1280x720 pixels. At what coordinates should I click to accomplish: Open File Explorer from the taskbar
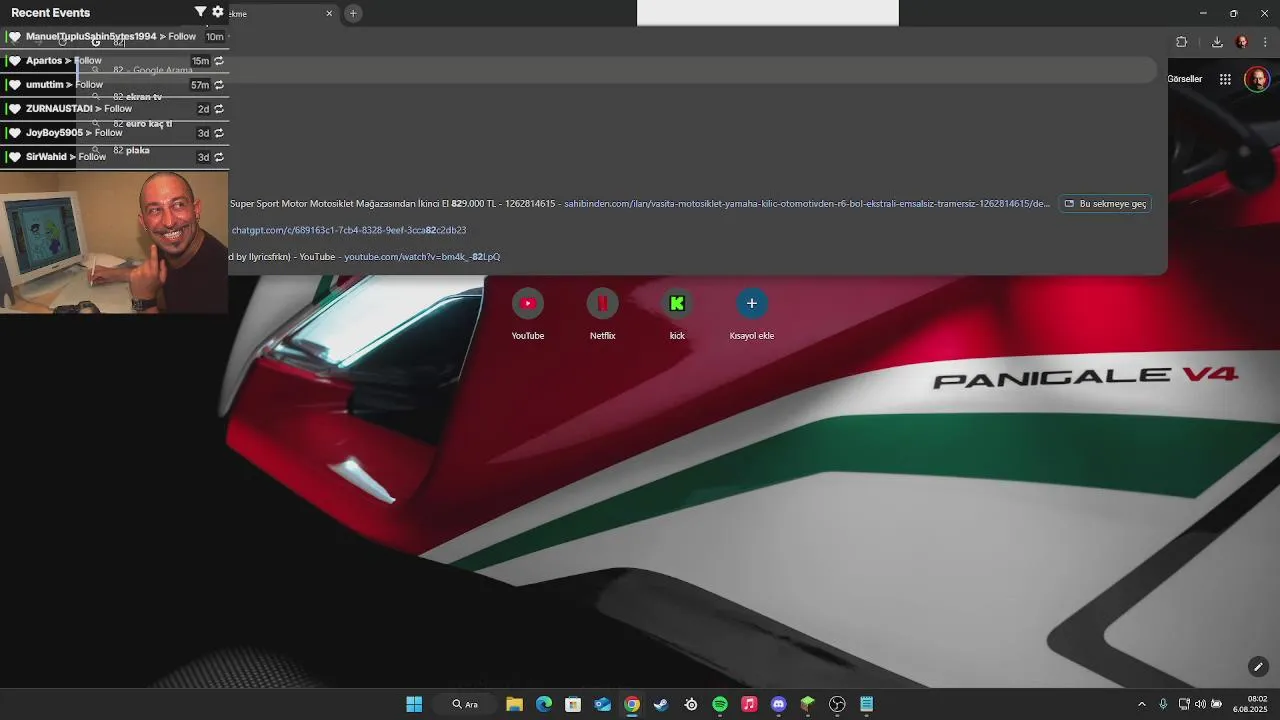514,704
